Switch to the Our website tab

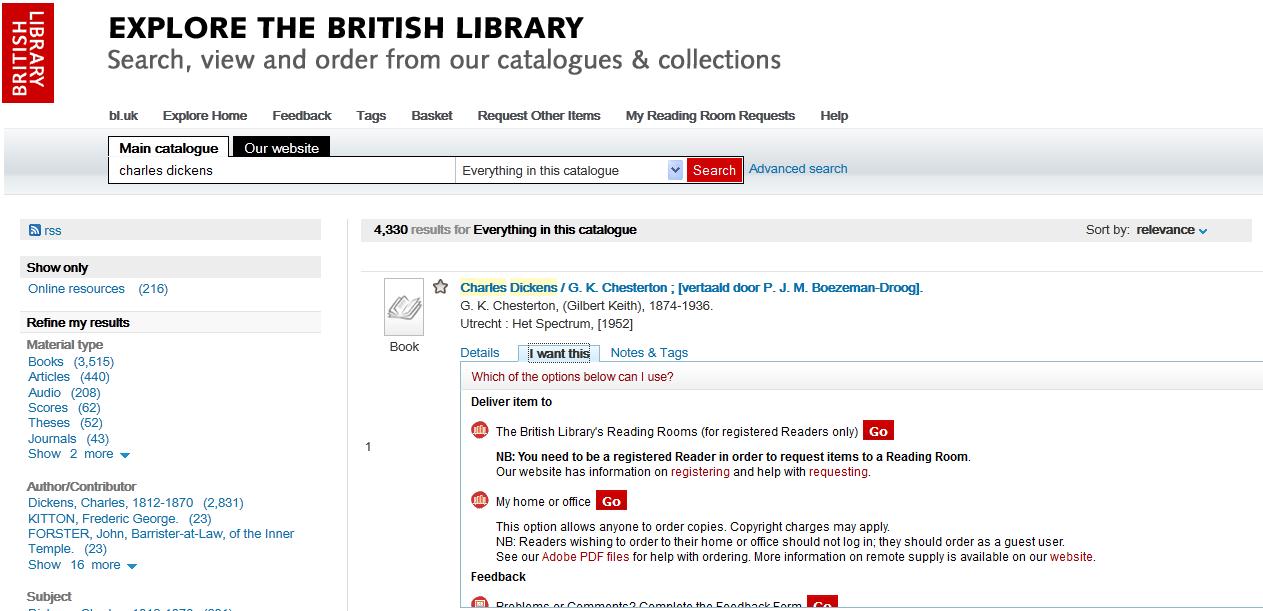(x=281, y=148)
